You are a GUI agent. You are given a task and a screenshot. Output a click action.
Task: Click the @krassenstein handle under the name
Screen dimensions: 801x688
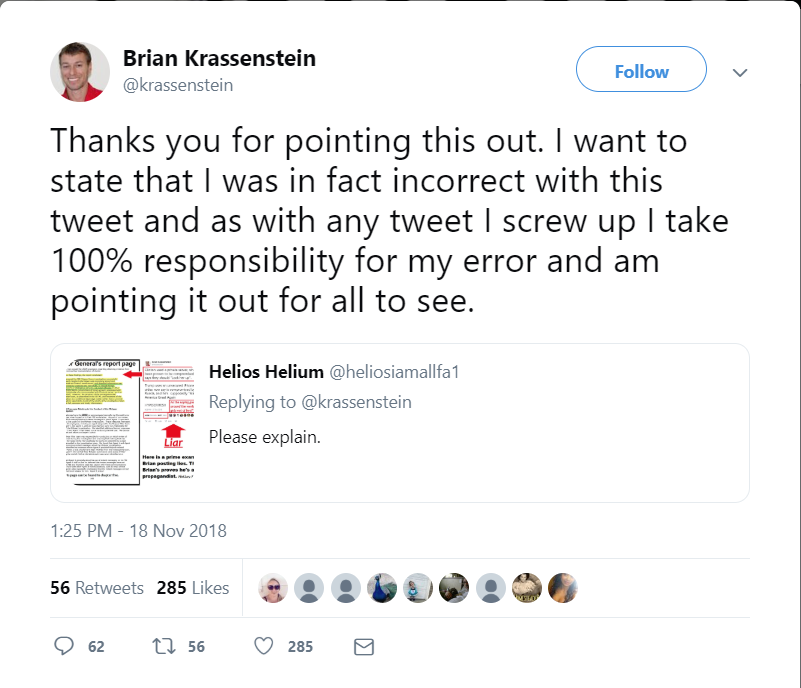(x=178, y=85)
